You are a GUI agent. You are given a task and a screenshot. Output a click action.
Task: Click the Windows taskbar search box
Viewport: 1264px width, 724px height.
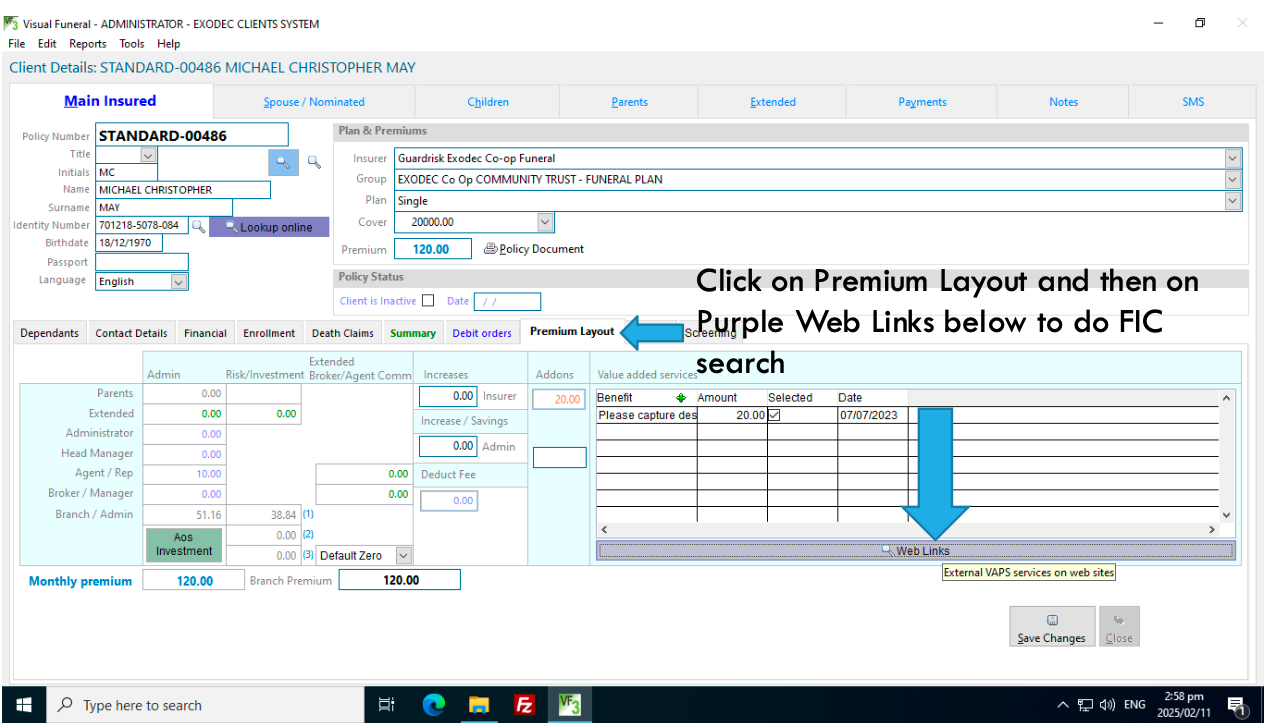click(206, 705)
